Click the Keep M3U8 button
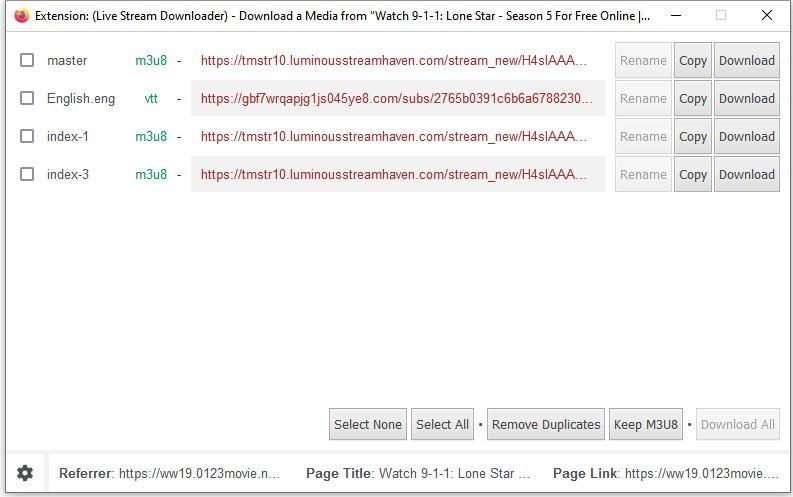 pos(645,424)
